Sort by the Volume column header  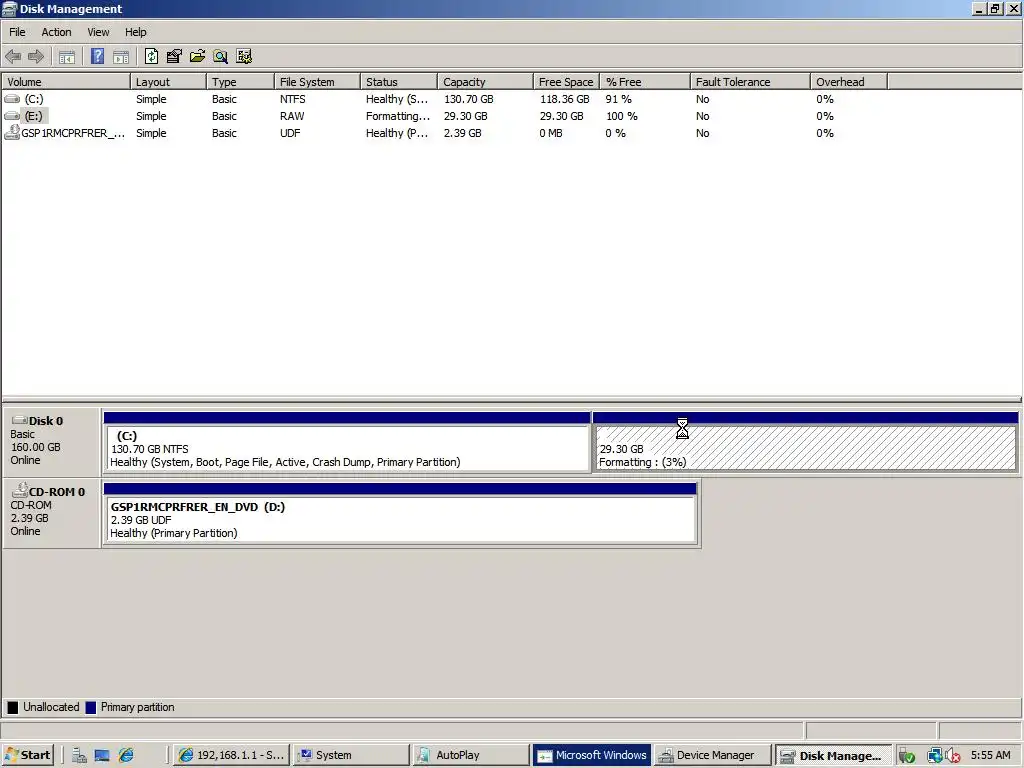click(x=65, y=82)
